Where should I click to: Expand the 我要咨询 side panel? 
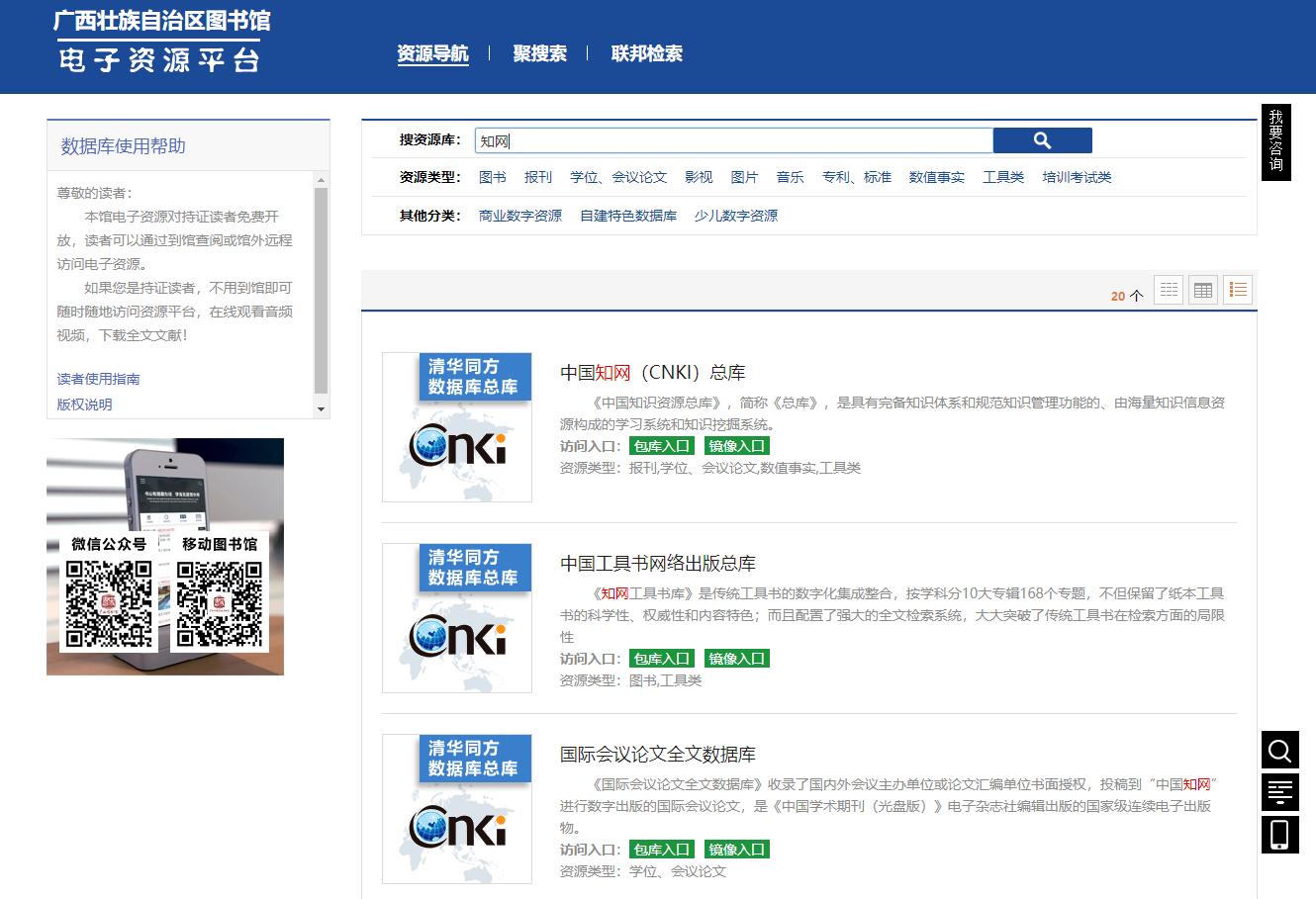(1276, 141)
